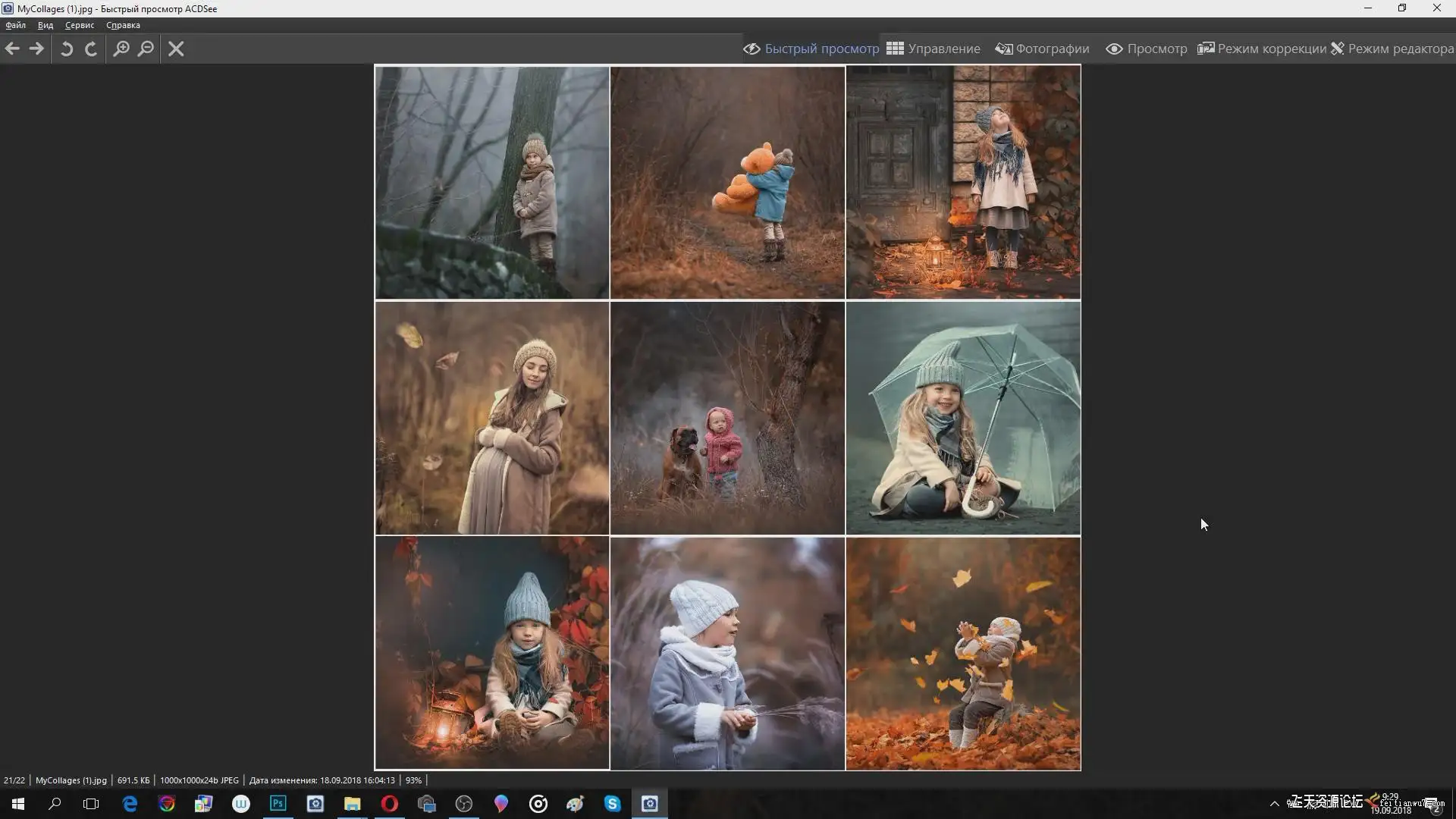Viewport: 1456px width, 819px height.
Task: Click the girl with umbrella photo
Action: coord(963,418)
